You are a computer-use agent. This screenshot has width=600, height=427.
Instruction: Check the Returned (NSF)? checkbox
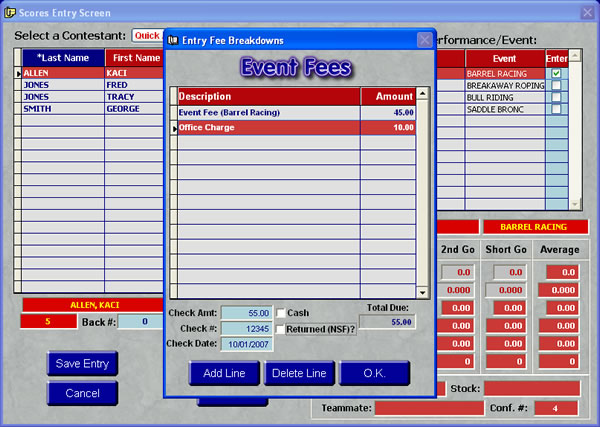coord(281,328)
